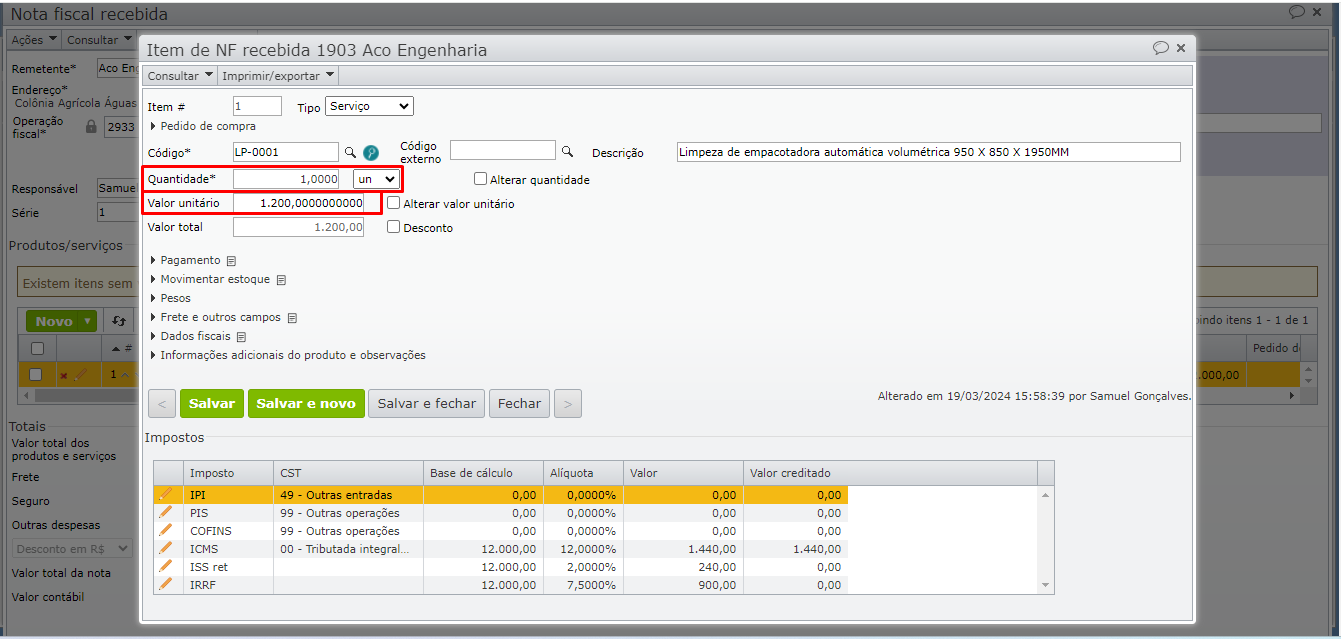Focus Código field LP-0001

286,152
